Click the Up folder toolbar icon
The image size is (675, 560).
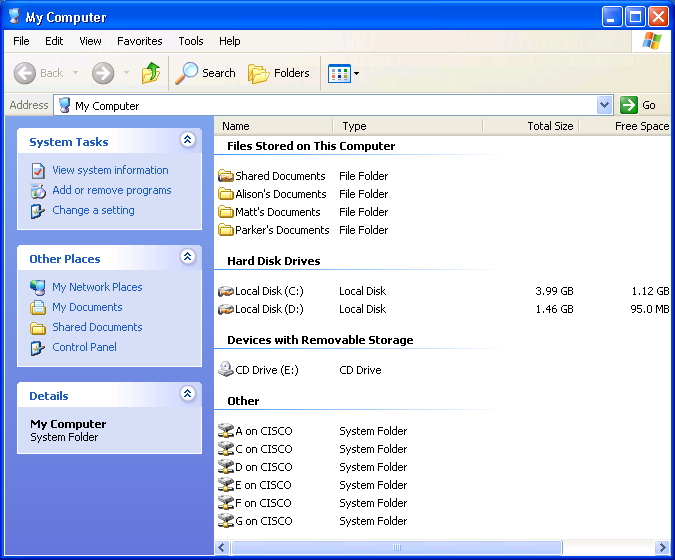click(x=151, y=73)
